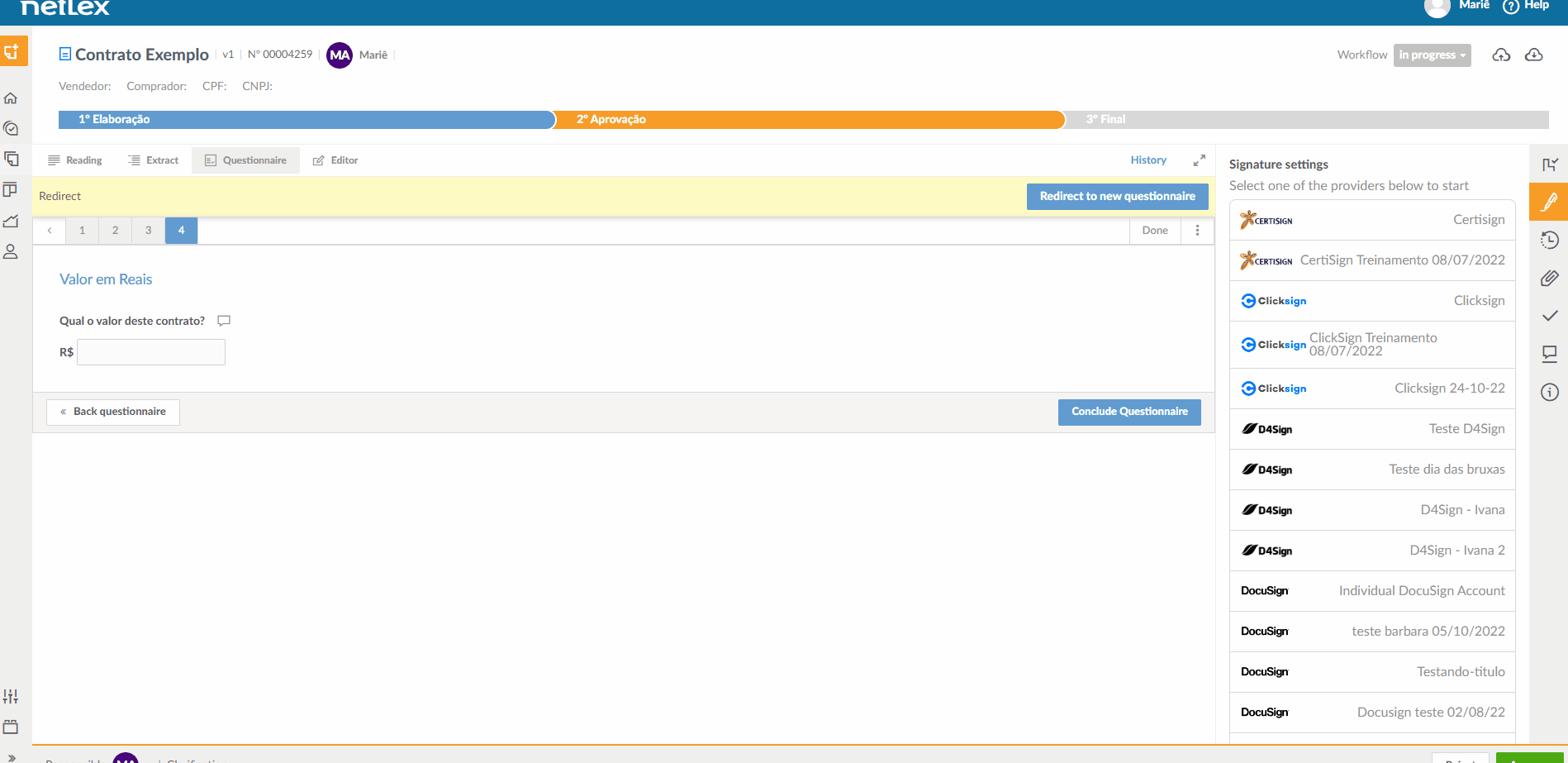The image size is (1568, 763).
Task: Choose Individual DocuSign Account provider
Action: (x=1372, y=591)
